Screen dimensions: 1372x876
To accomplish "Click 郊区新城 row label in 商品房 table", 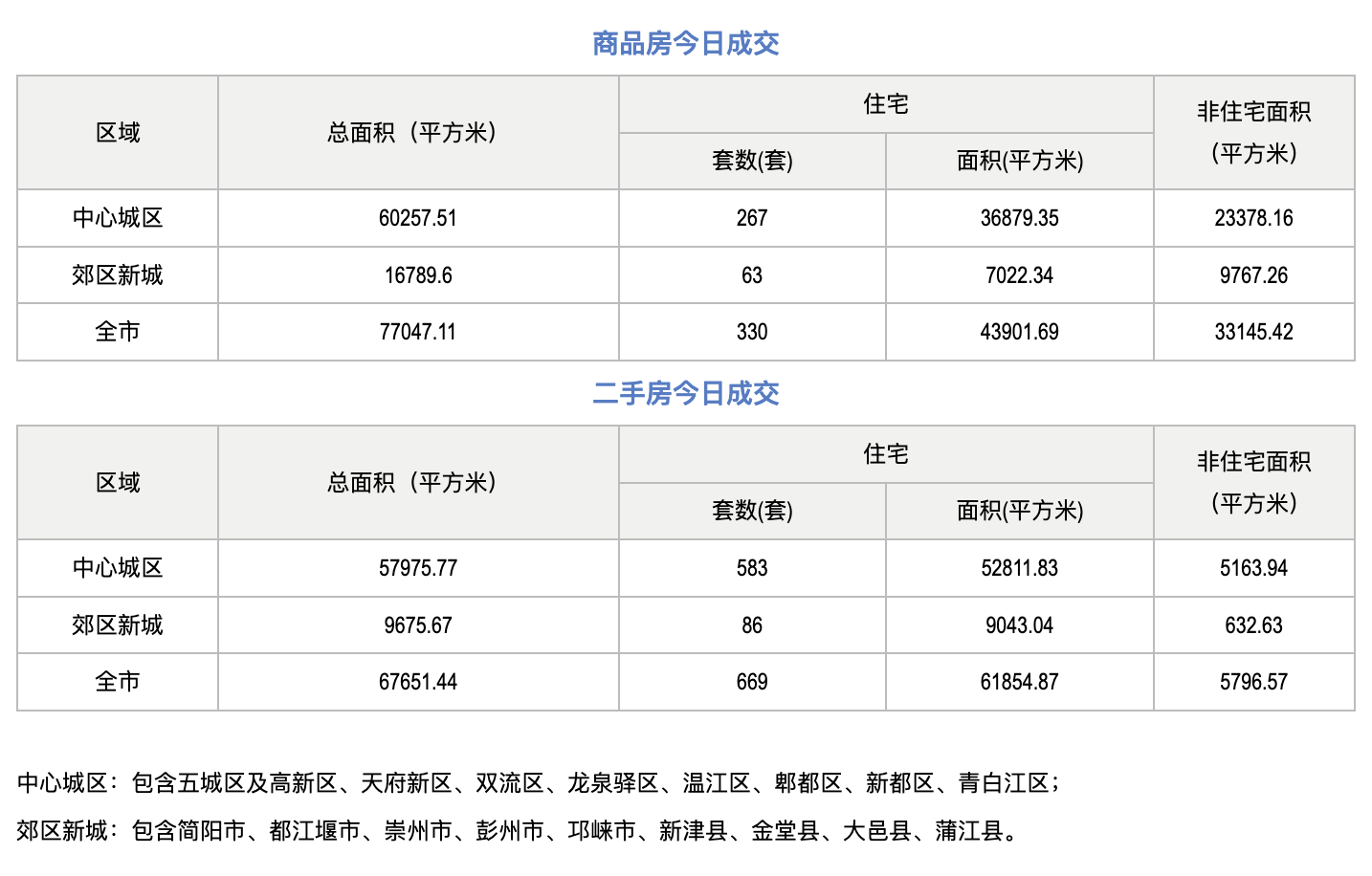I will click(x=118, y=275).
